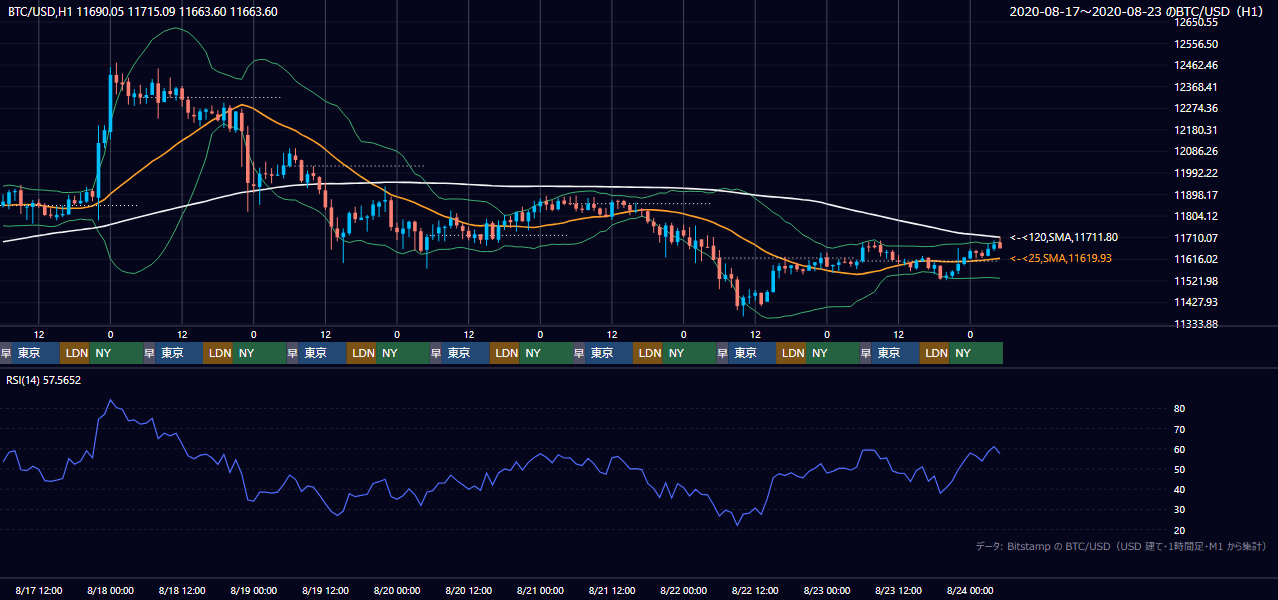Select the 8/20 00:00 time label
1278x600 pixels.
tap(397, 590)
